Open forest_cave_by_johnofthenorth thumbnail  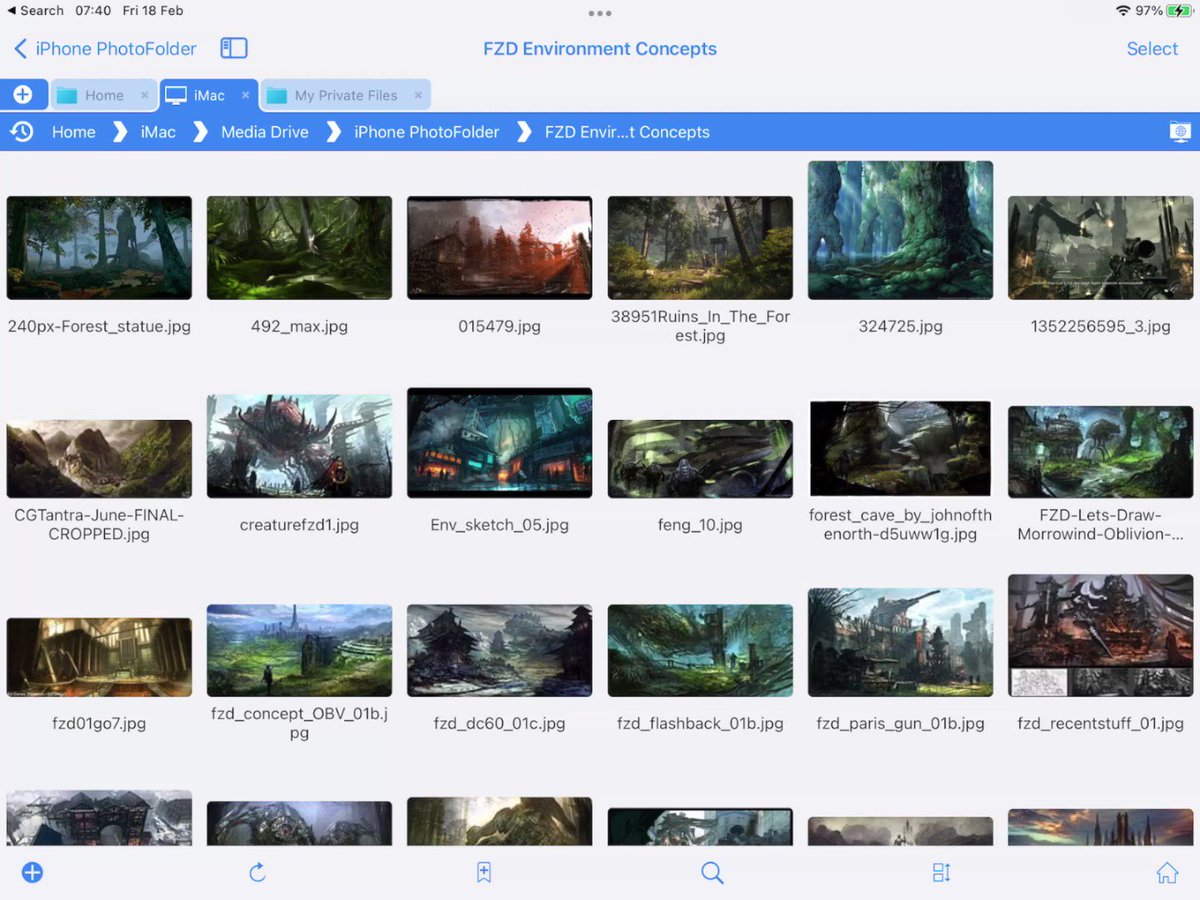pyautogui.click(x=900, y=449)
